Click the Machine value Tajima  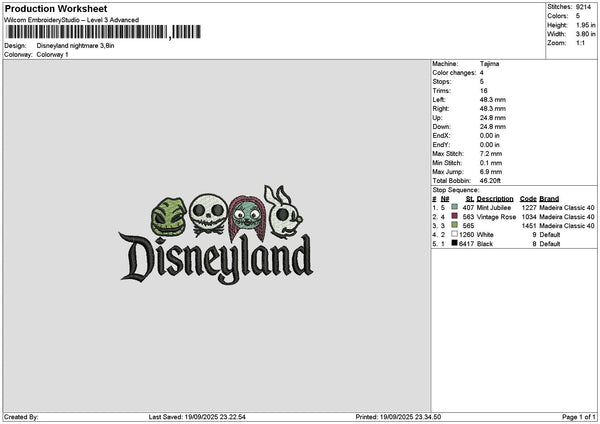pyautogui.click(x=489, y=64)
